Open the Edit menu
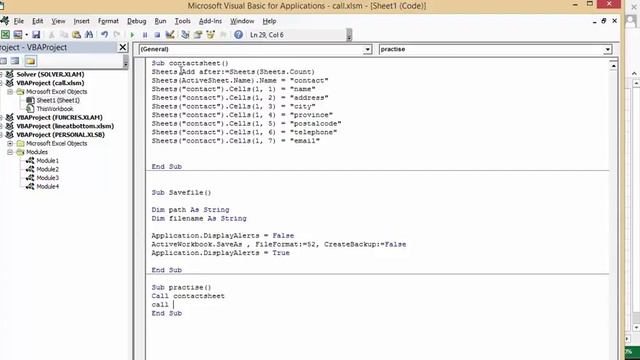This screenshot has height=360, width=640. point(38,21)
